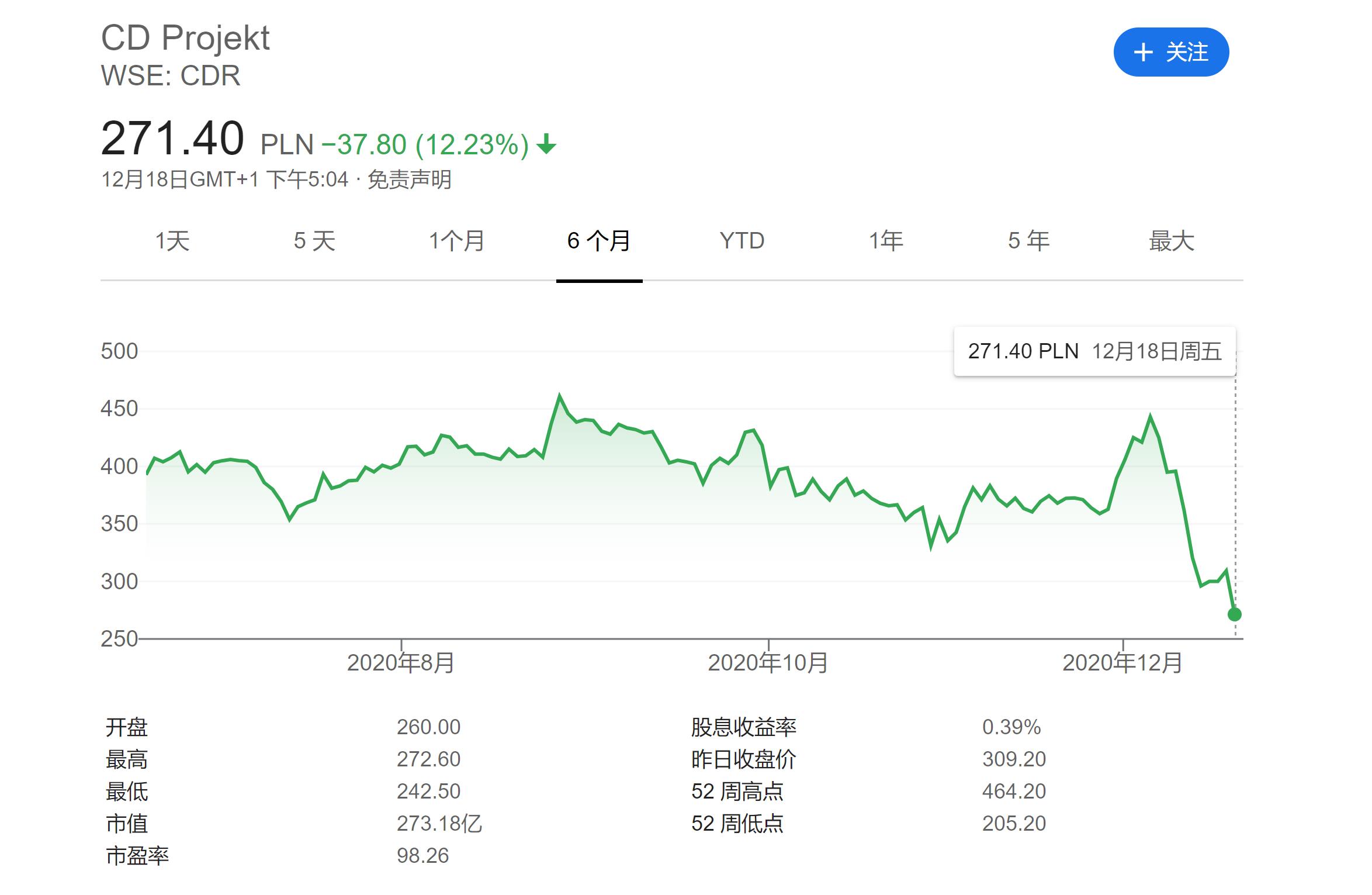Select the 6 个月 range tab
The width and height of the screenshot is (1372, 895).
[599, 241]
